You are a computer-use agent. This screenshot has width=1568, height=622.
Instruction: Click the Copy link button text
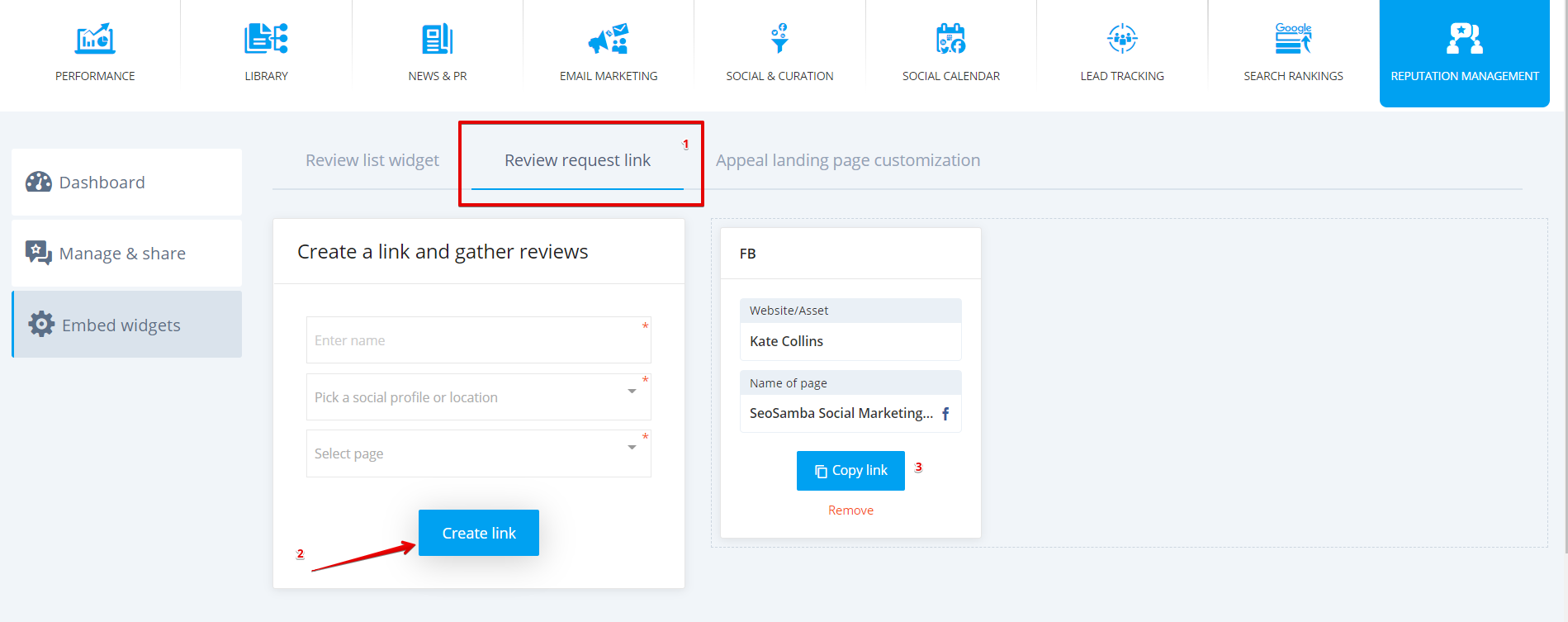pos(860,470)
